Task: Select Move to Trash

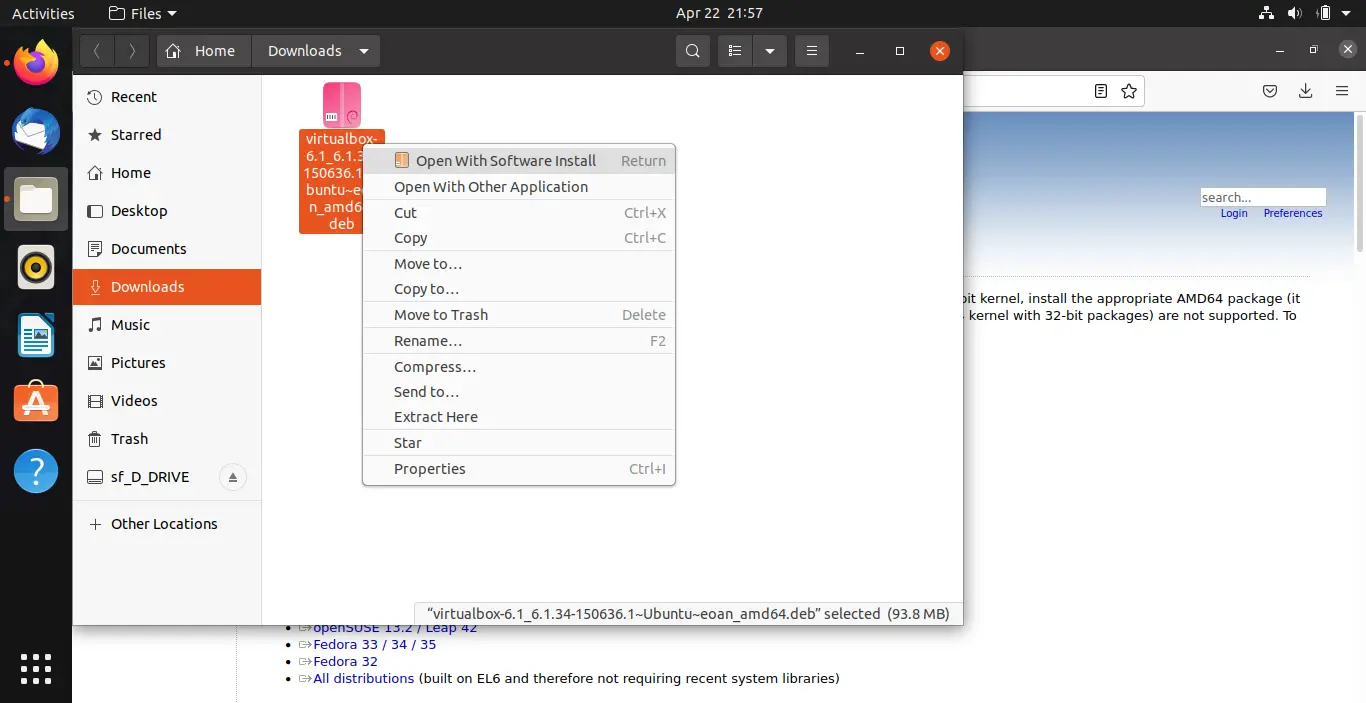Action: (x=519, y=315)
